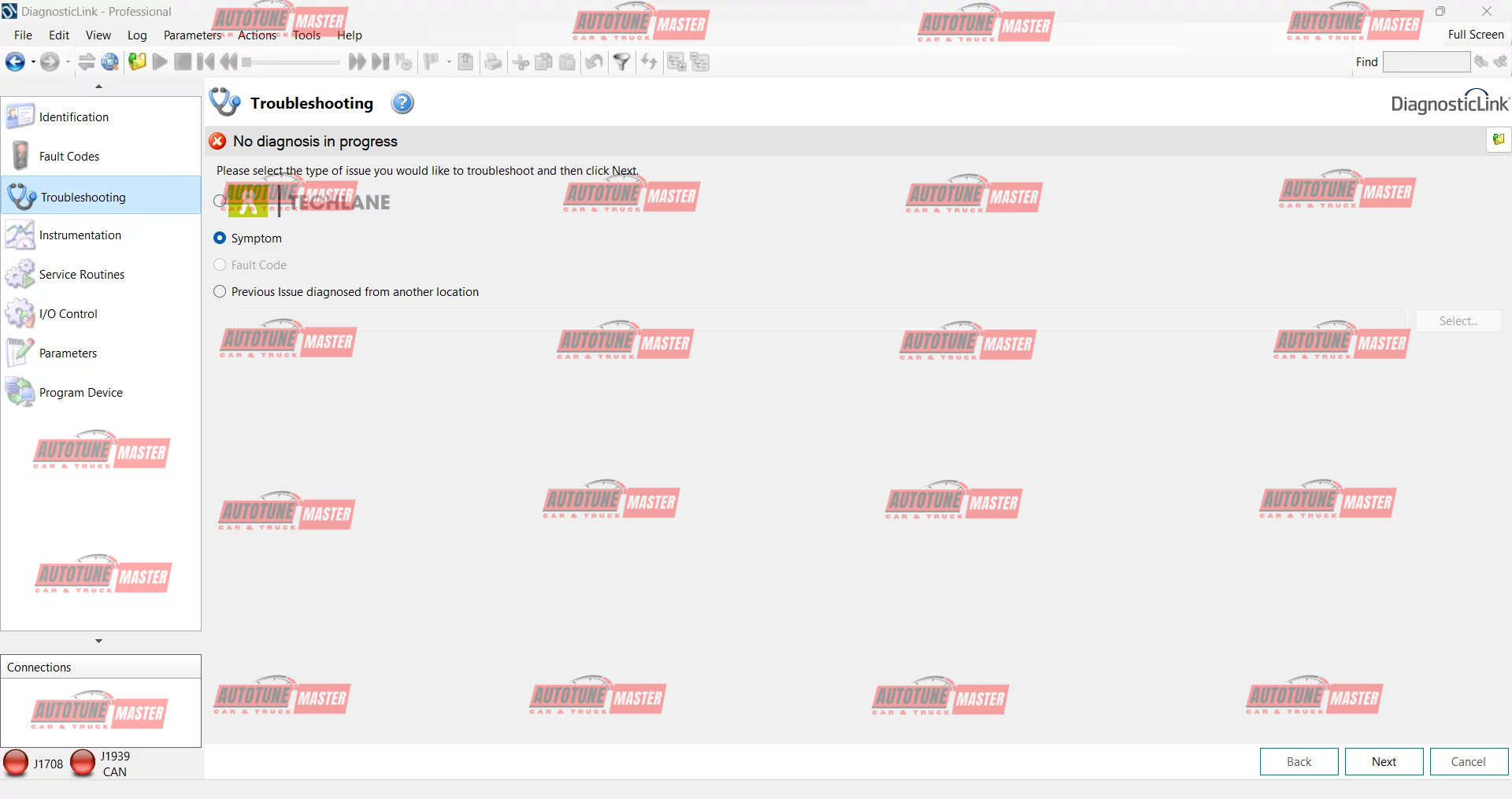This screenshot has width=1512, height=799.
Task: Open the Instrumentation panel
Action: click(x=80, y=235)
